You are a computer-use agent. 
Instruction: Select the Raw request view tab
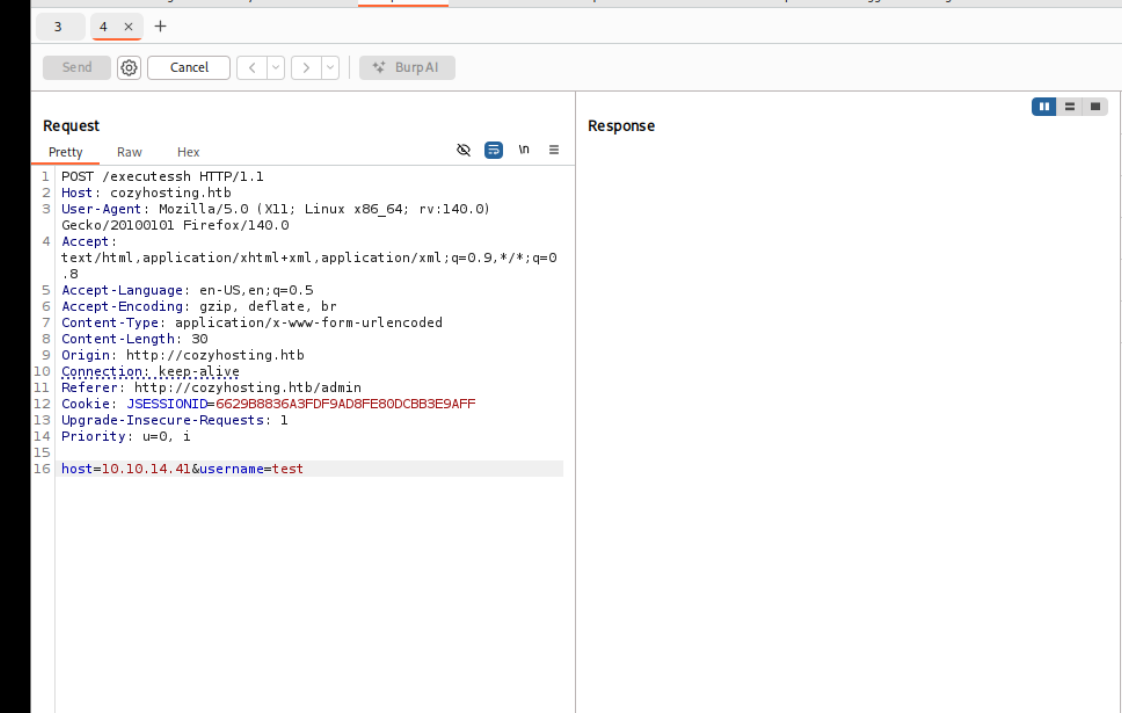click(x=130, y=152)
